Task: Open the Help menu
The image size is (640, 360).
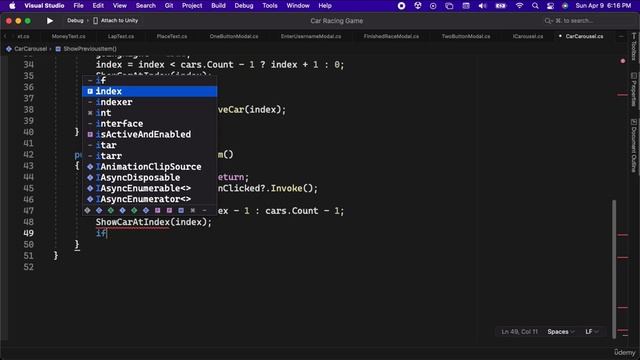Action: (325, 6)
